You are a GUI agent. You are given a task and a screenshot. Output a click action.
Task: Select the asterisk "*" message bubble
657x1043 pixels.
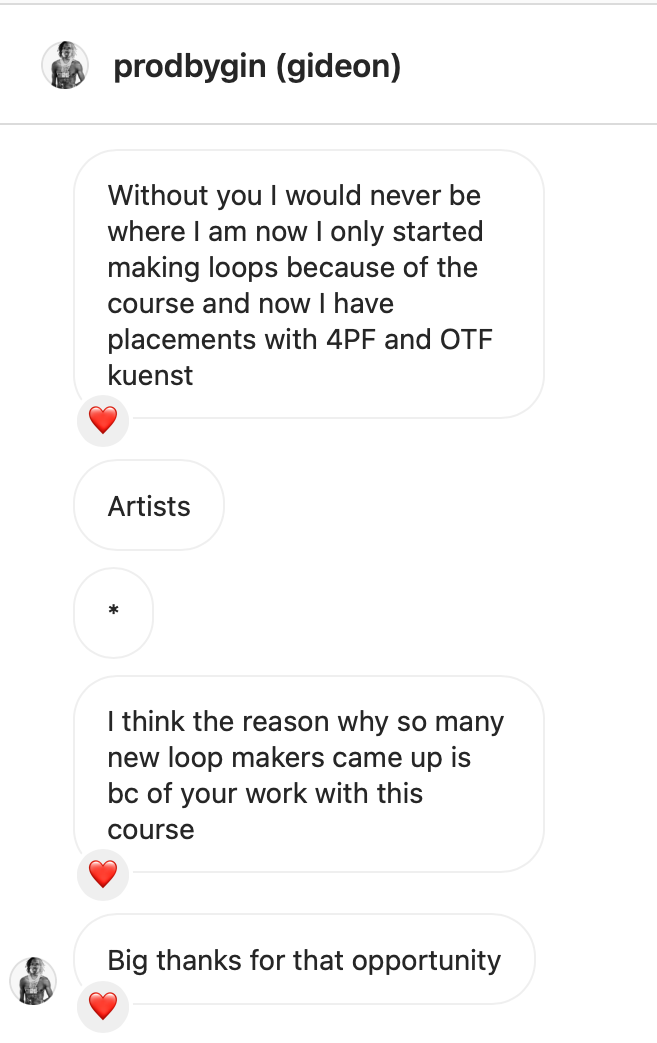[x=113, y=612]
